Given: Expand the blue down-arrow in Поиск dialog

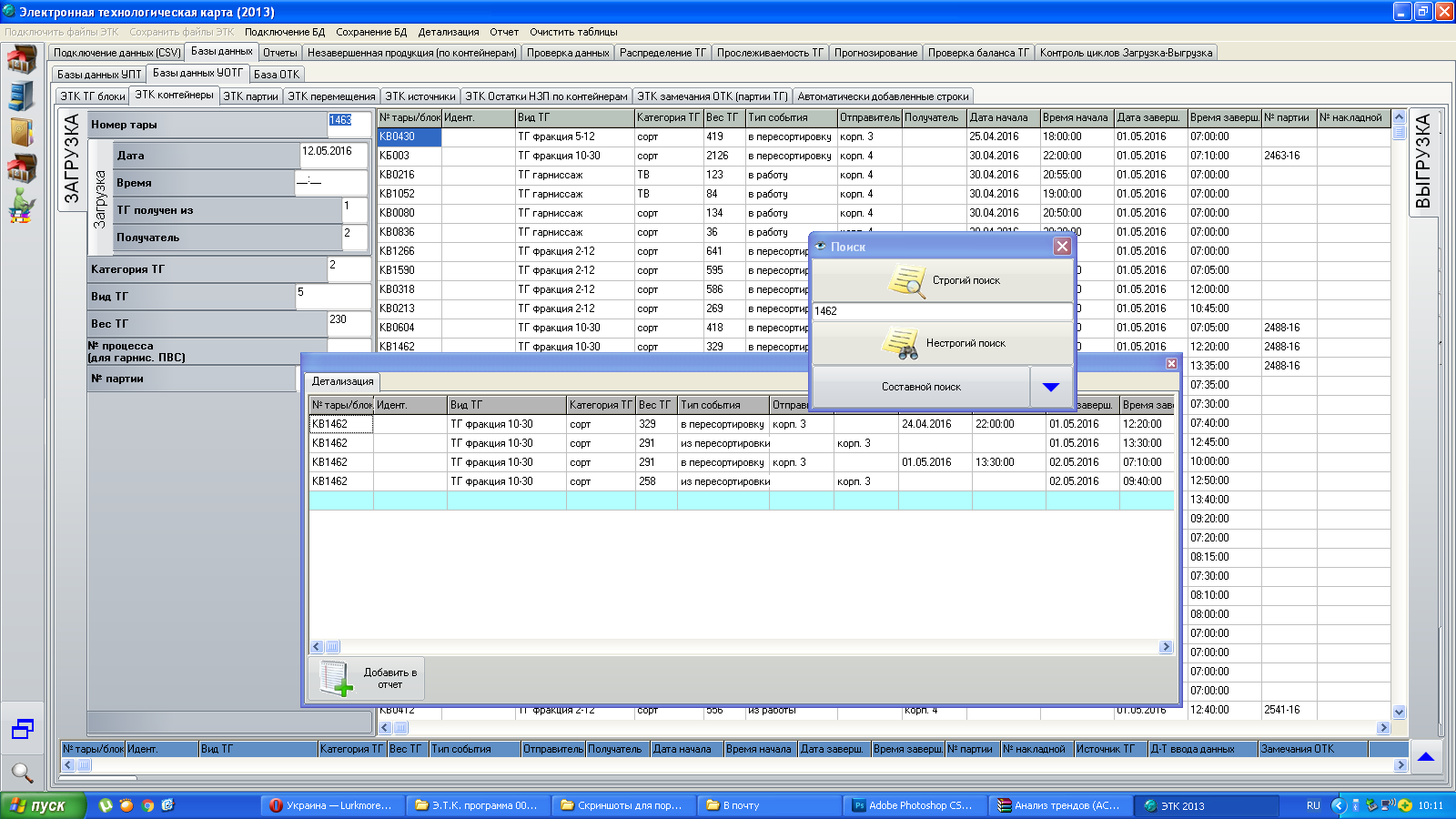Looking at the screenshot, I should pos(1051,387).
